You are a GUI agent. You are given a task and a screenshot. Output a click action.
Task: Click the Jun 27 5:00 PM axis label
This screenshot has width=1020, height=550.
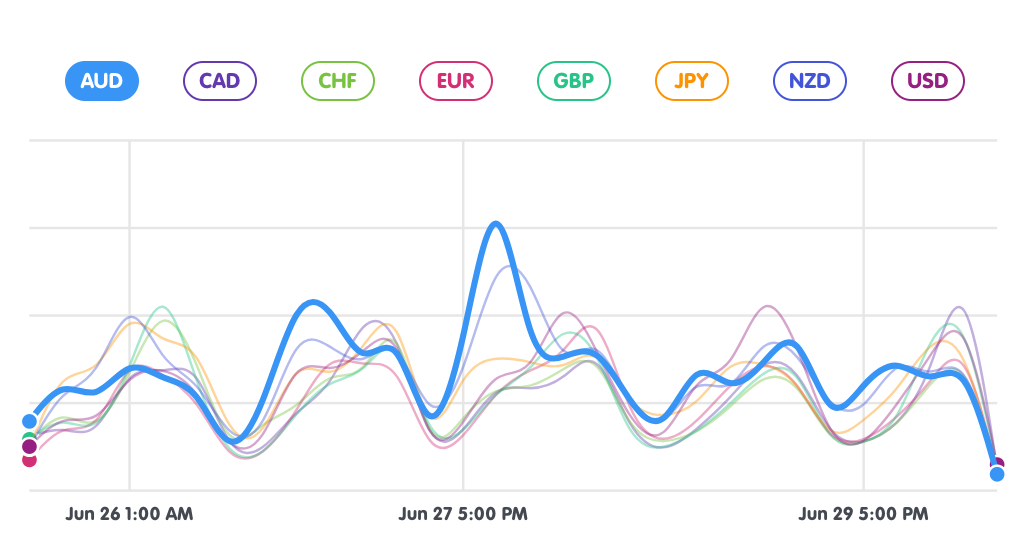pyautogui.click(x=463, y=514)
